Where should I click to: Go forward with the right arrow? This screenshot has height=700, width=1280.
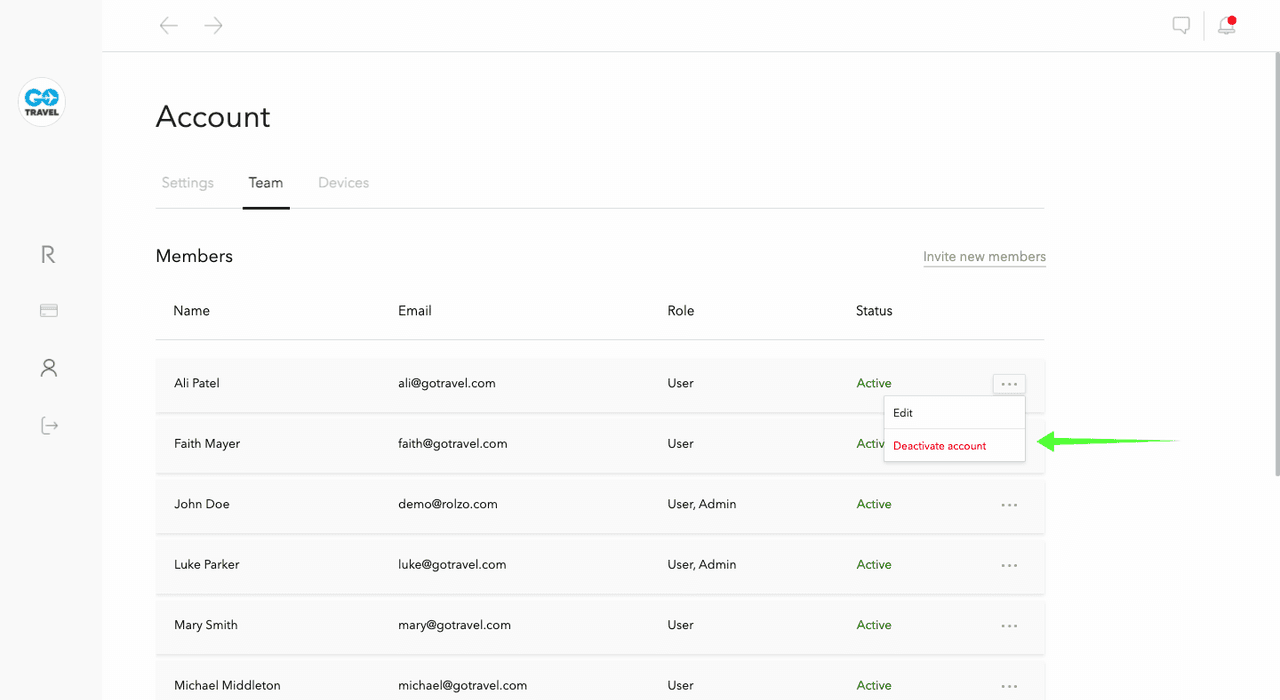[213, 26]
